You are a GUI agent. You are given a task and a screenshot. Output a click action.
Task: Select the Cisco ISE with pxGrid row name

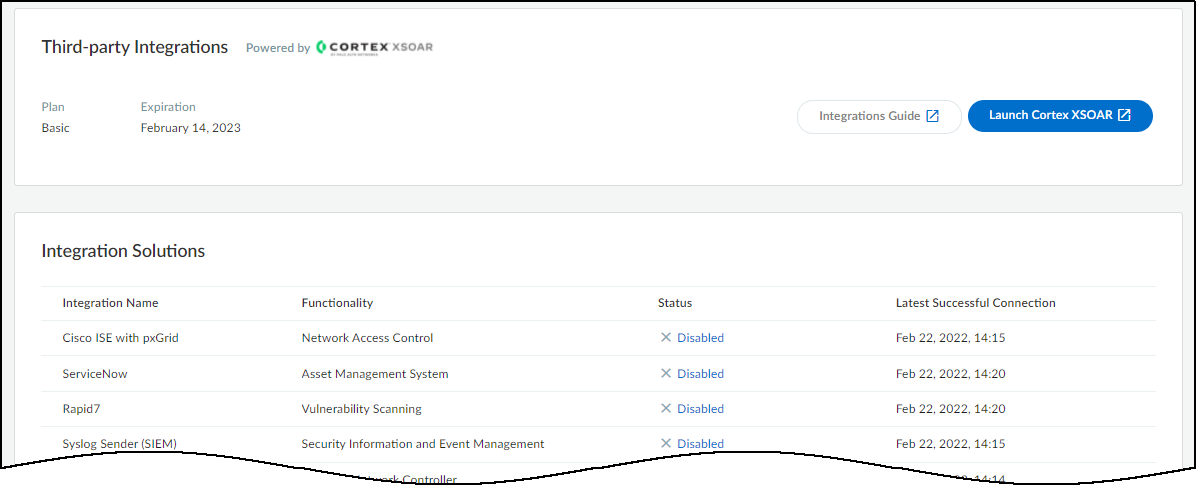120,338
